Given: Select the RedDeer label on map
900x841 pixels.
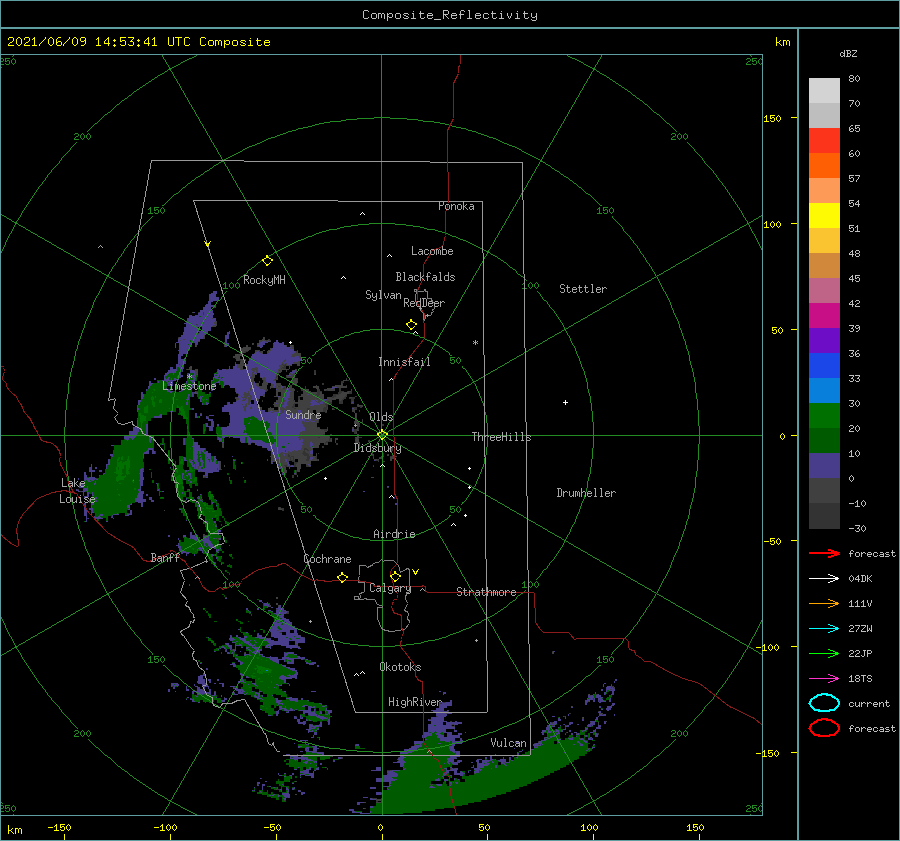Looking at the screenshot, I should (424, 303).
